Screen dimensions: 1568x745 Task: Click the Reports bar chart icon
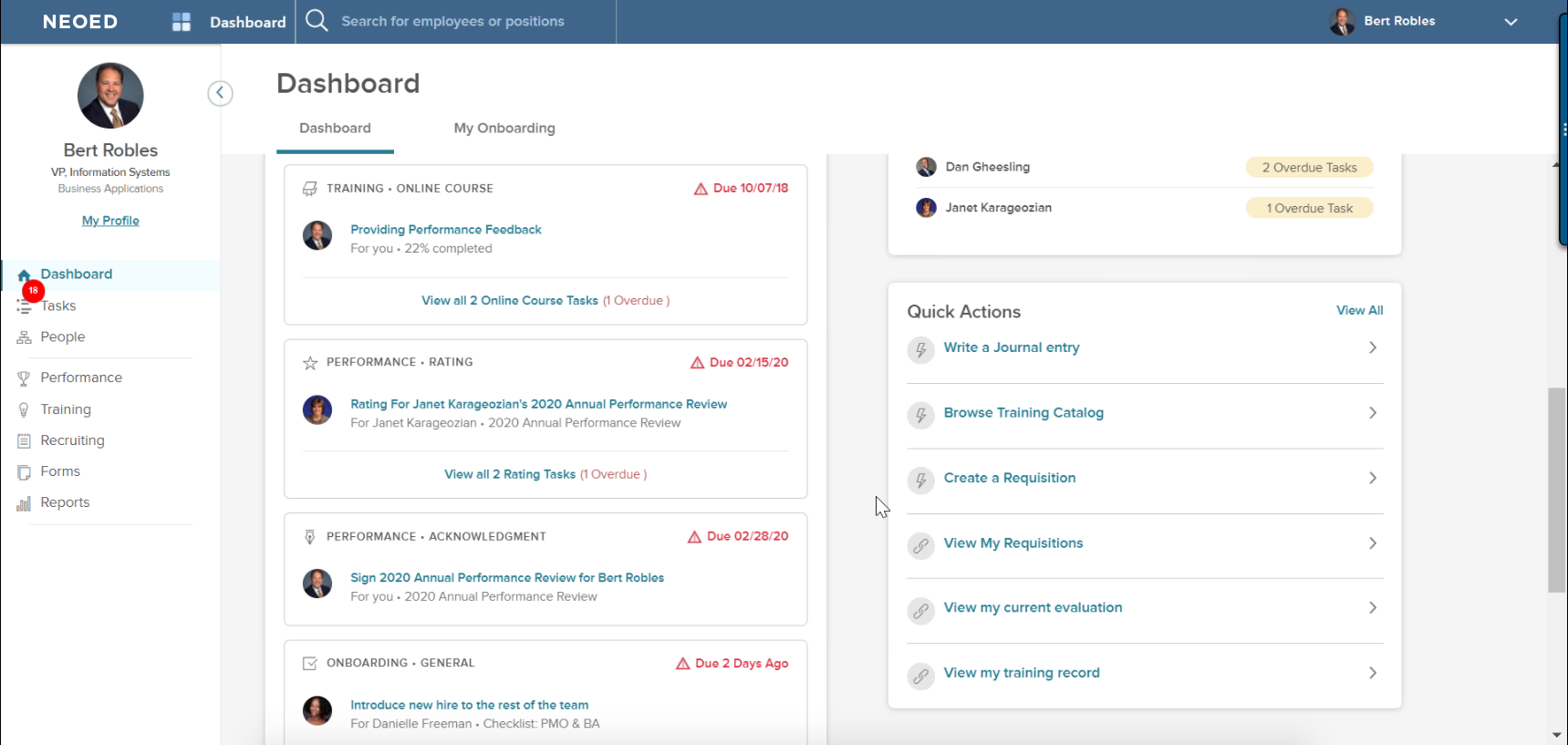point(24,503)
